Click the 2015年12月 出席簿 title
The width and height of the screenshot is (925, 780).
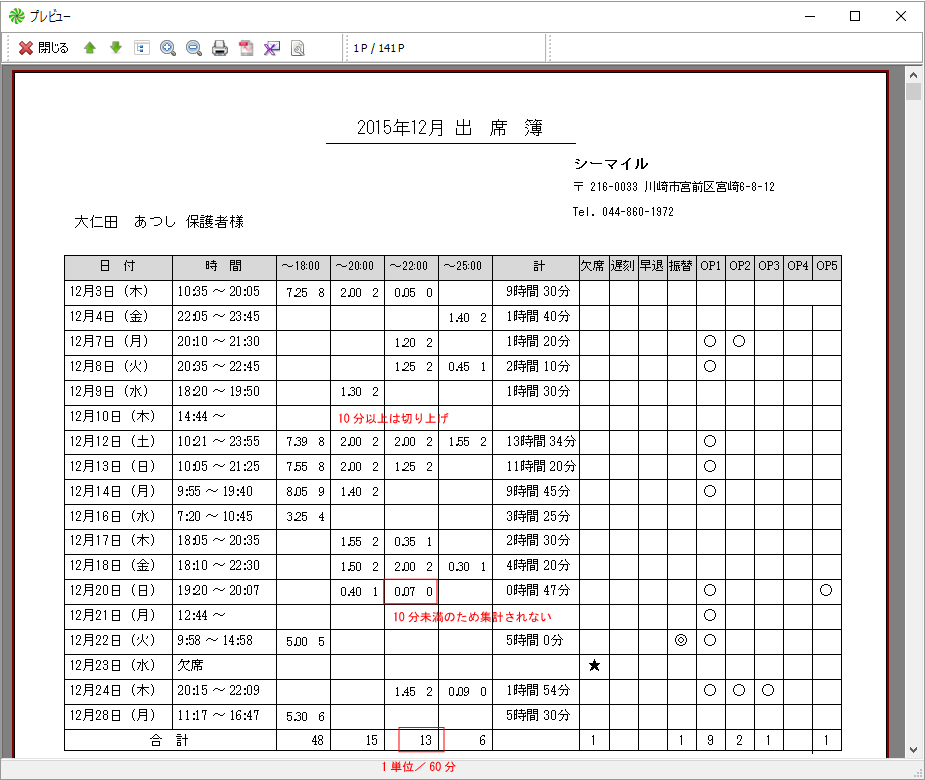(x=450, y=128)
